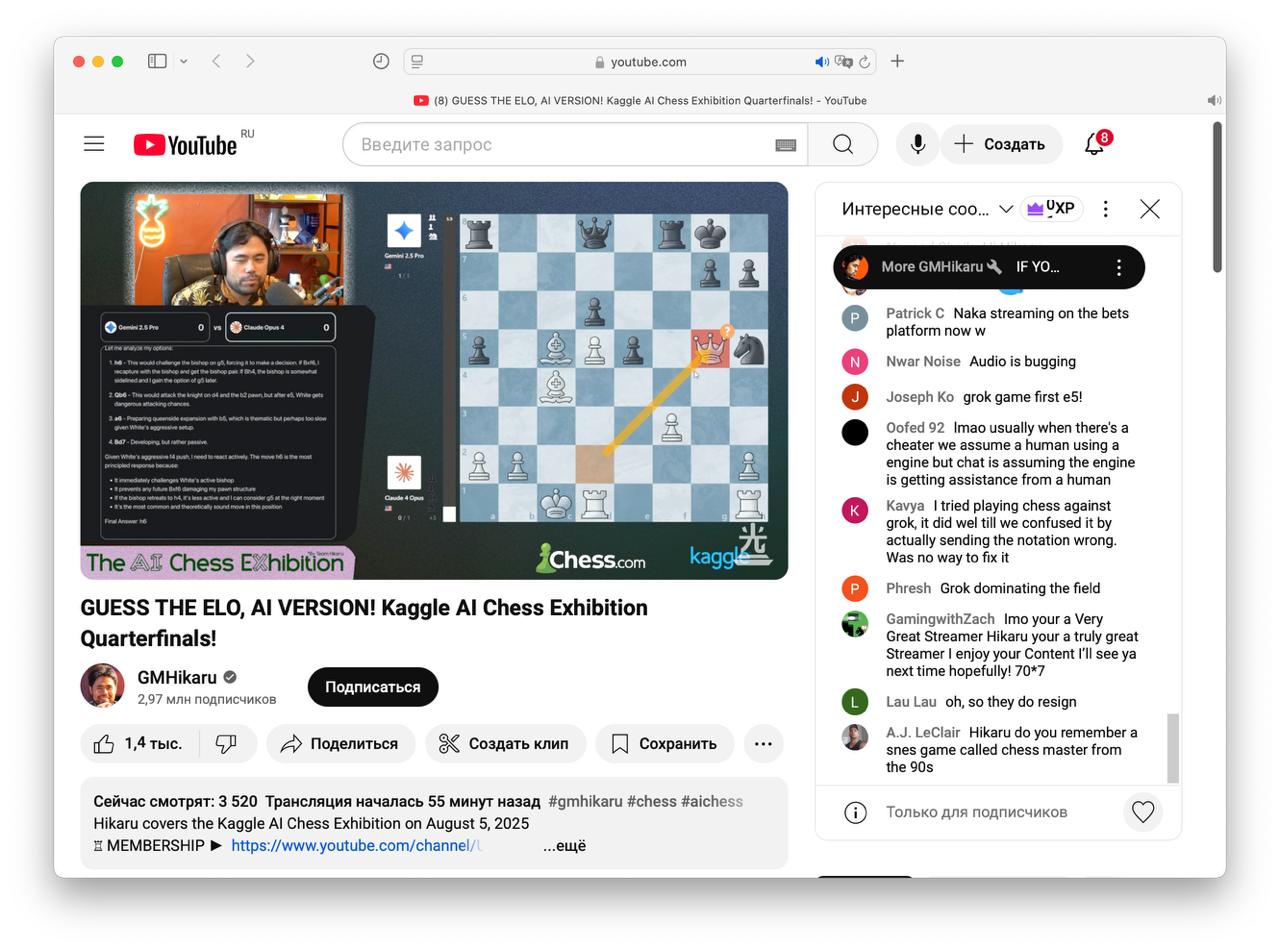This screenshot has width=1280, height=949.
Task: Like the video with thumbs up
Action: (x=139, y=744)
